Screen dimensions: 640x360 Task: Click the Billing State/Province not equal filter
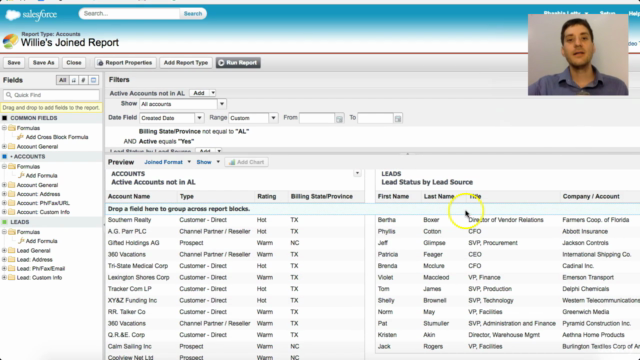[194, 131]
